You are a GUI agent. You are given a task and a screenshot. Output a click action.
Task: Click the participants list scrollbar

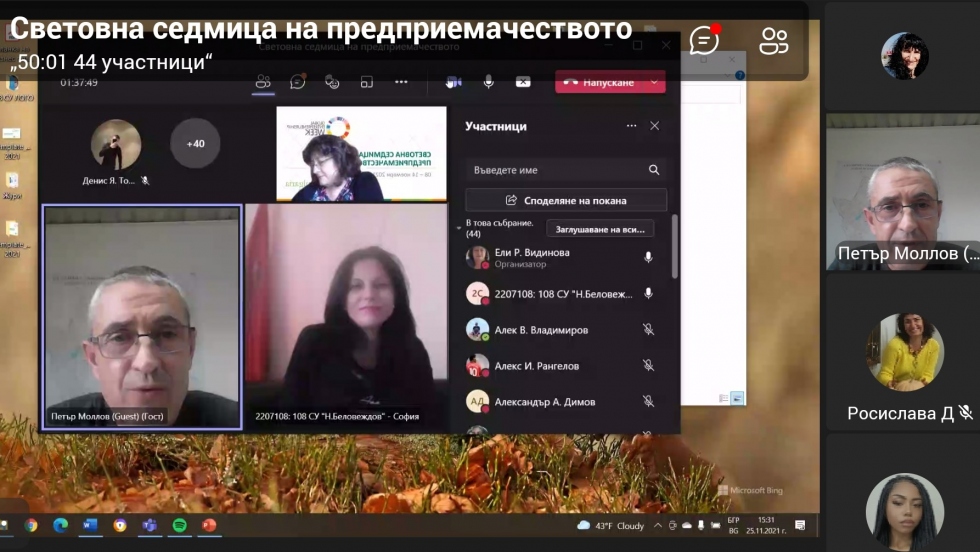pos(674,247)
